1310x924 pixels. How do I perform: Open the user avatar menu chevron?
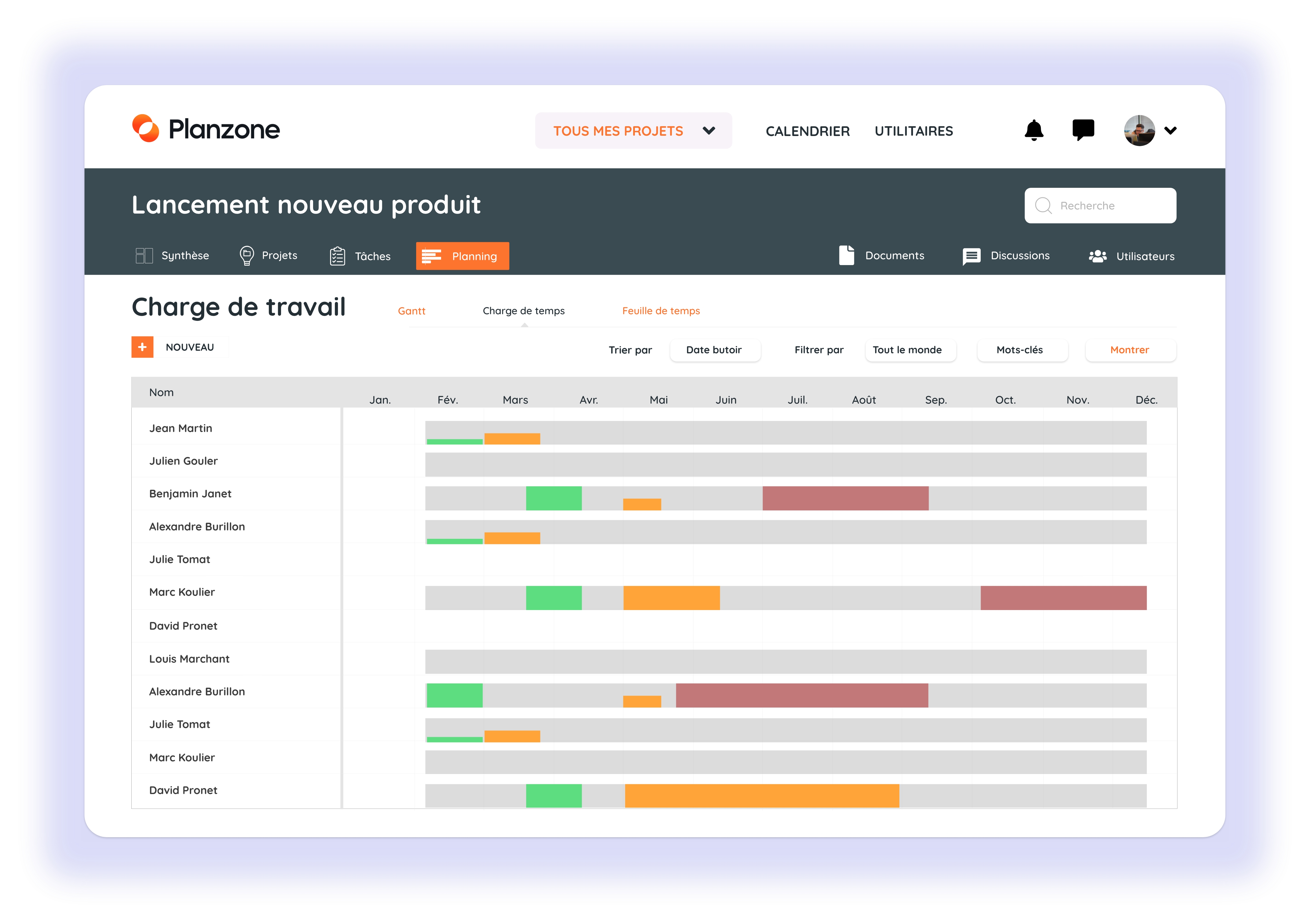pos(1170,131)
